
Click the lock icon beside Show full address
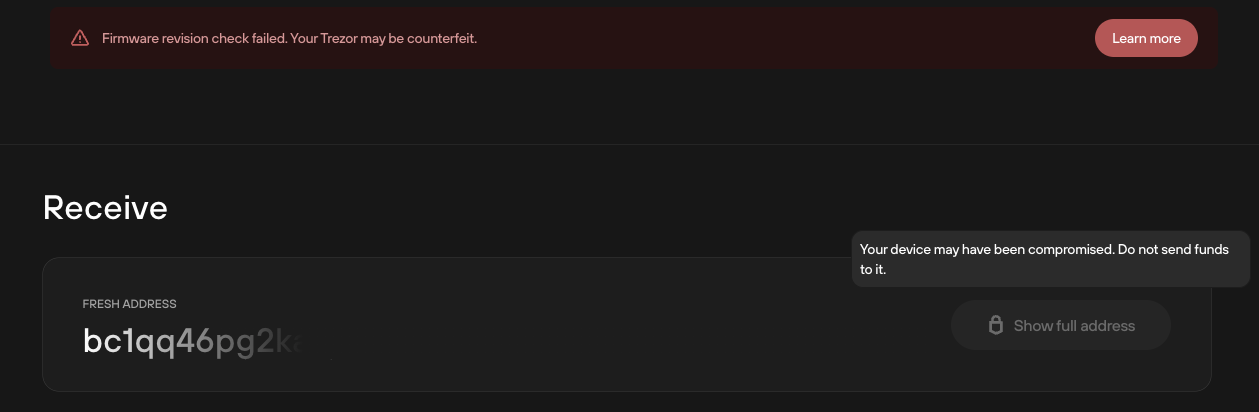tap(995, 325)
